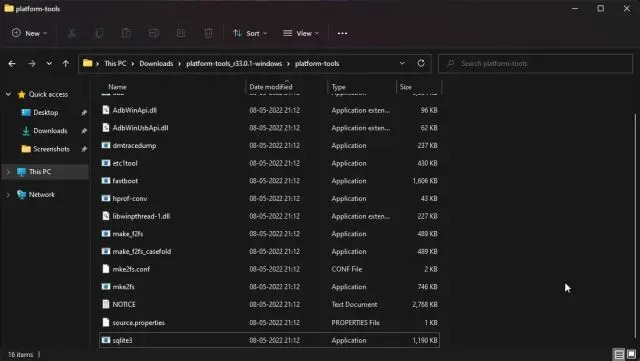Open the See more ellipsis menu
Viewport: 640px width, 361px height.
coord(342,33)
